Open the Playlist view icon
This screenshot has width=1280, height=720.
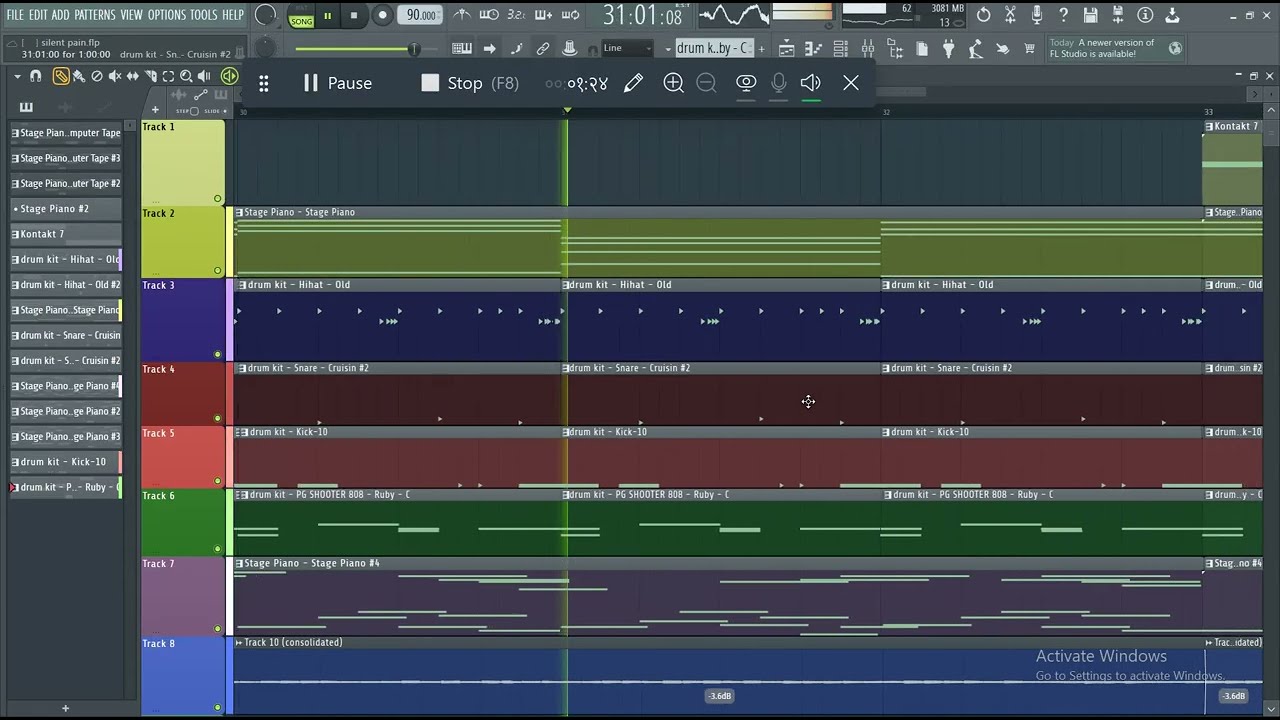point(786,49)
